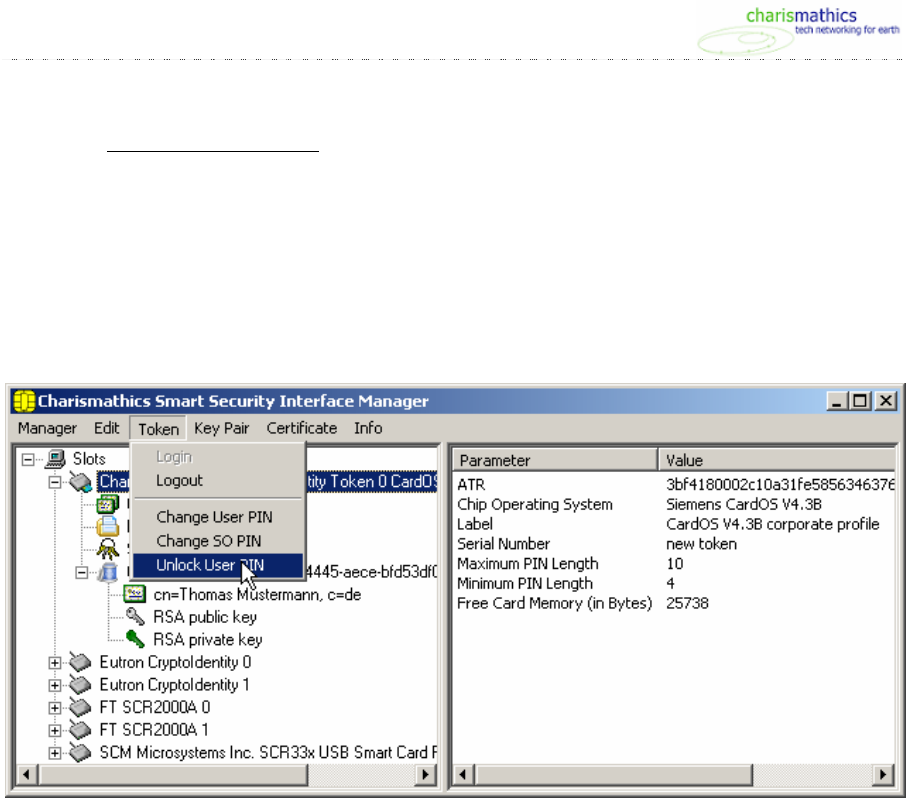The image size is (906, 798).
Task: Click the parameter pane's right scroll arrow
Action: 883,774
